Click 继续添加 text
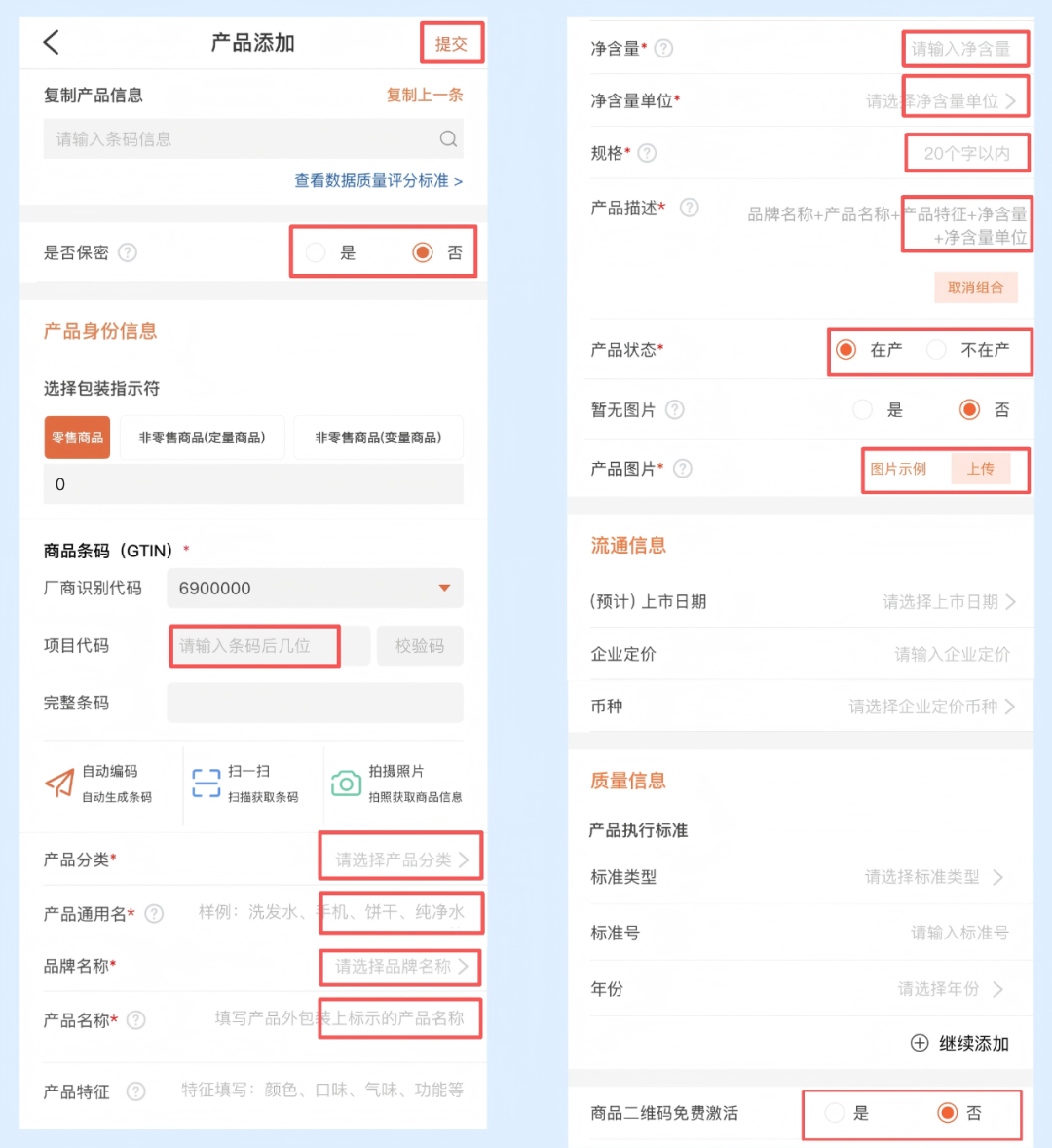This screenshot has width=1052, height=1148. tap(974, 1044)
